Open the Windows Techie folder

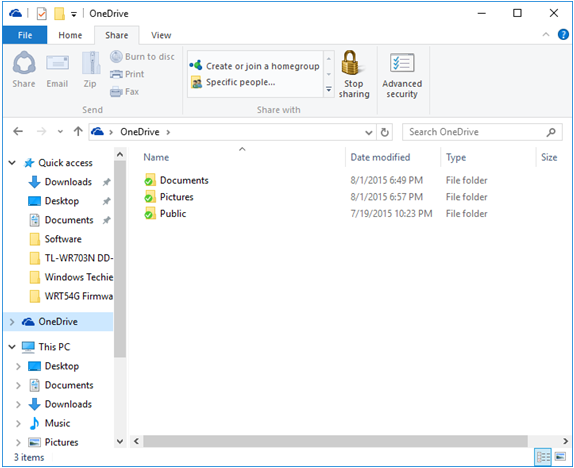pos(71,277)
